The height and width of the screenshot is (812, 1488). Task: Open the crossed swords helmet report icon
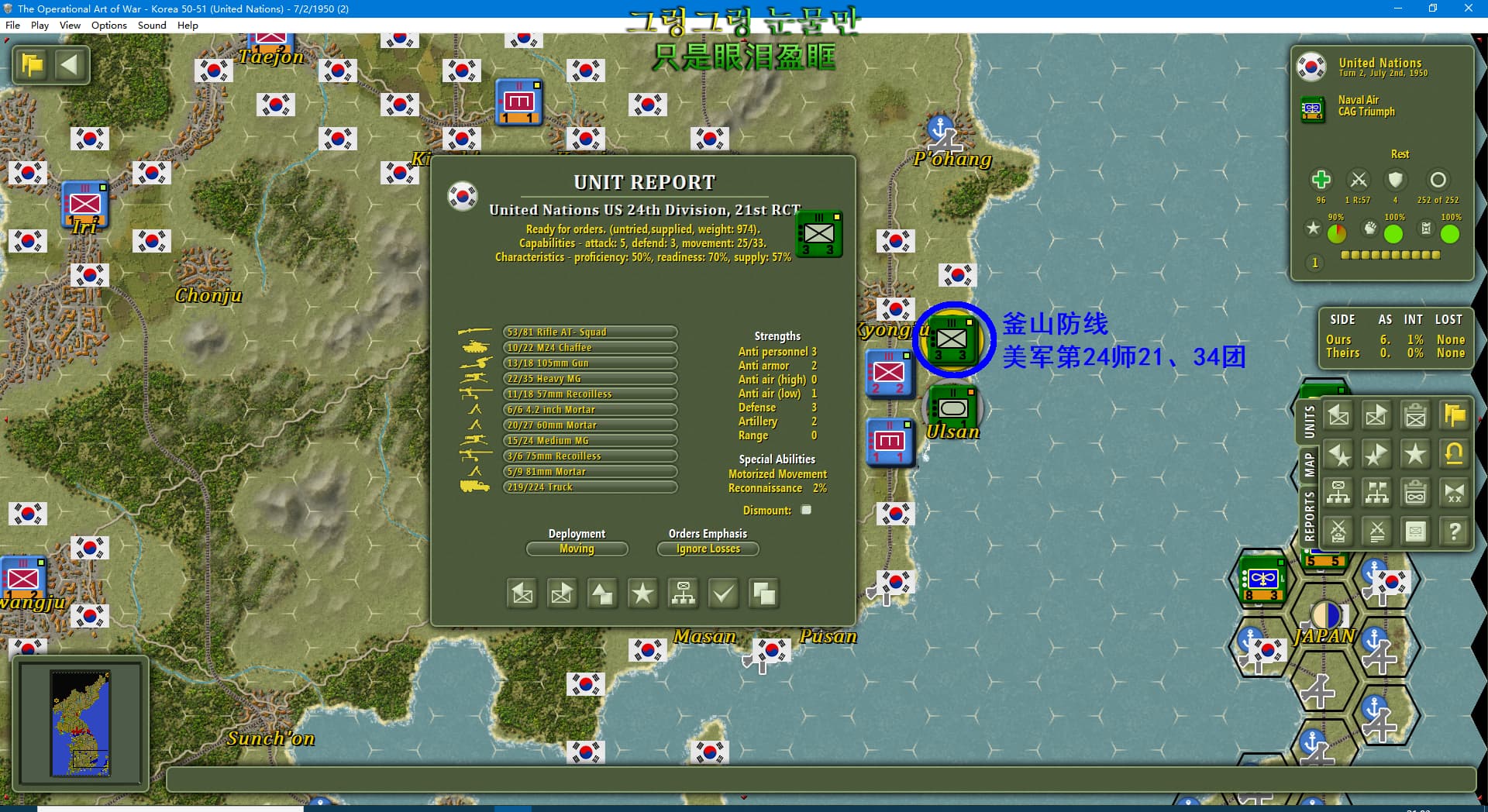coord(1338,532)
